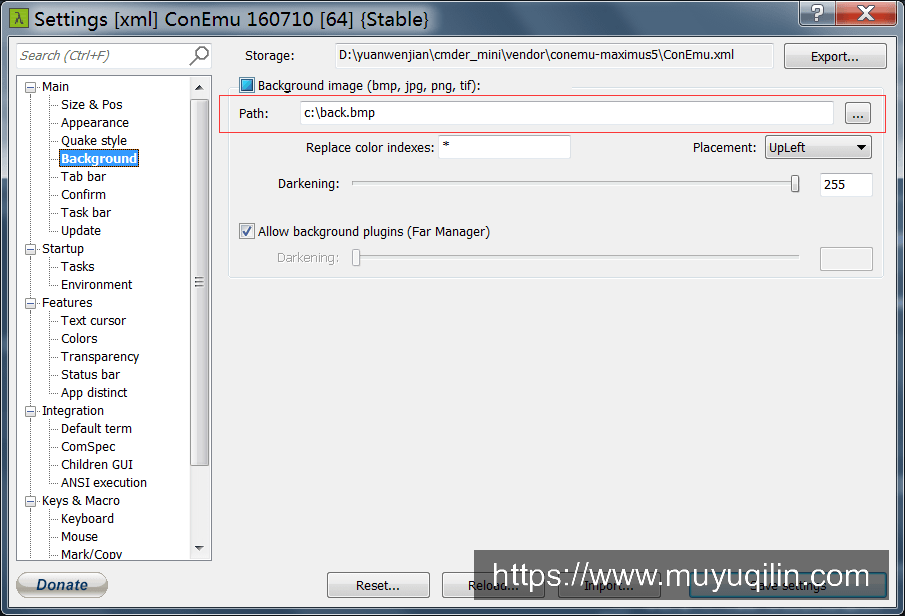Image resolution: width=905 pixels, height=616 pixels.
Task: Select Quake style in tree
Action: [94, 141]
